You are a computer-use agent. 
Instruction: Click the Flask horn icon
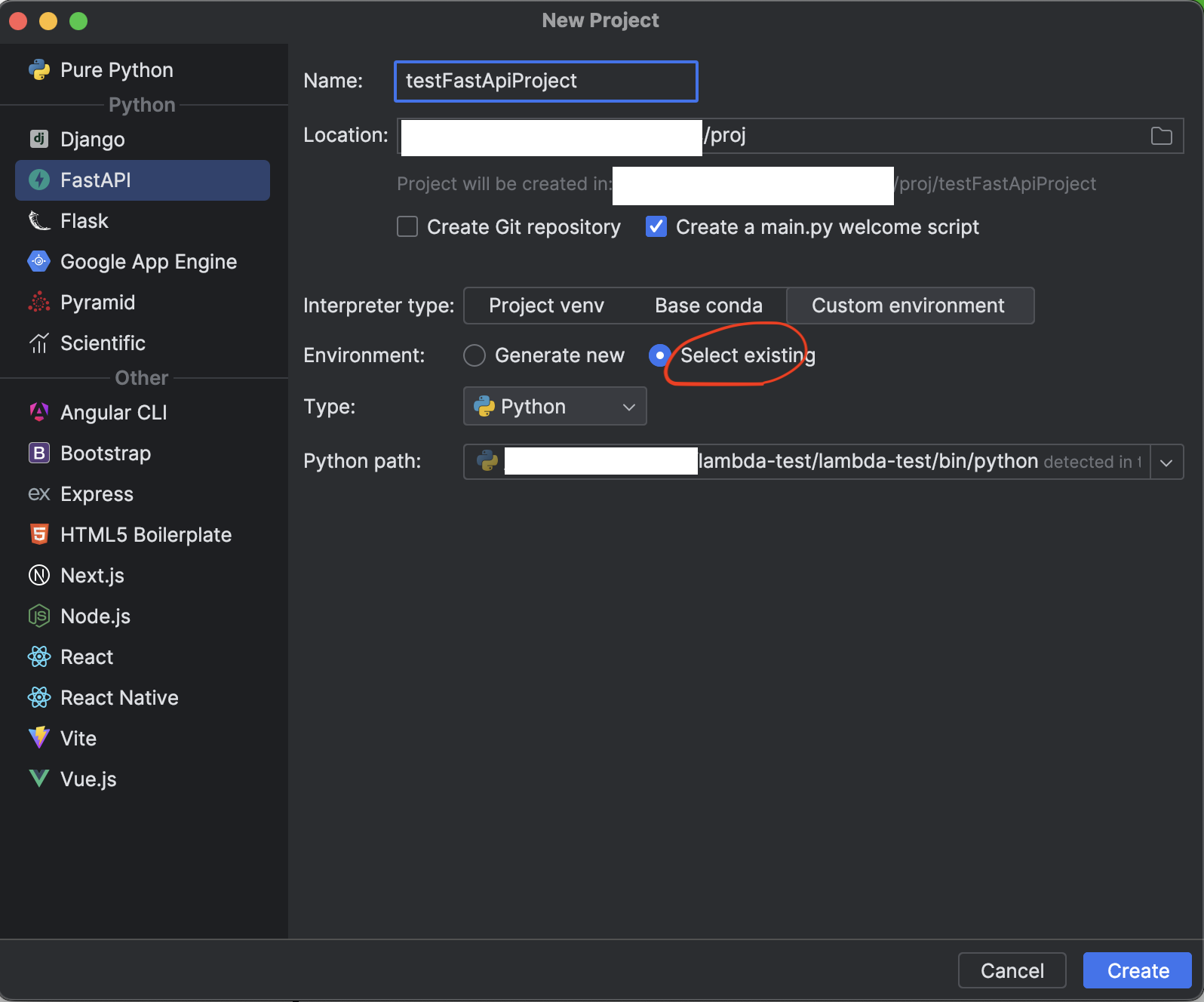39,221
